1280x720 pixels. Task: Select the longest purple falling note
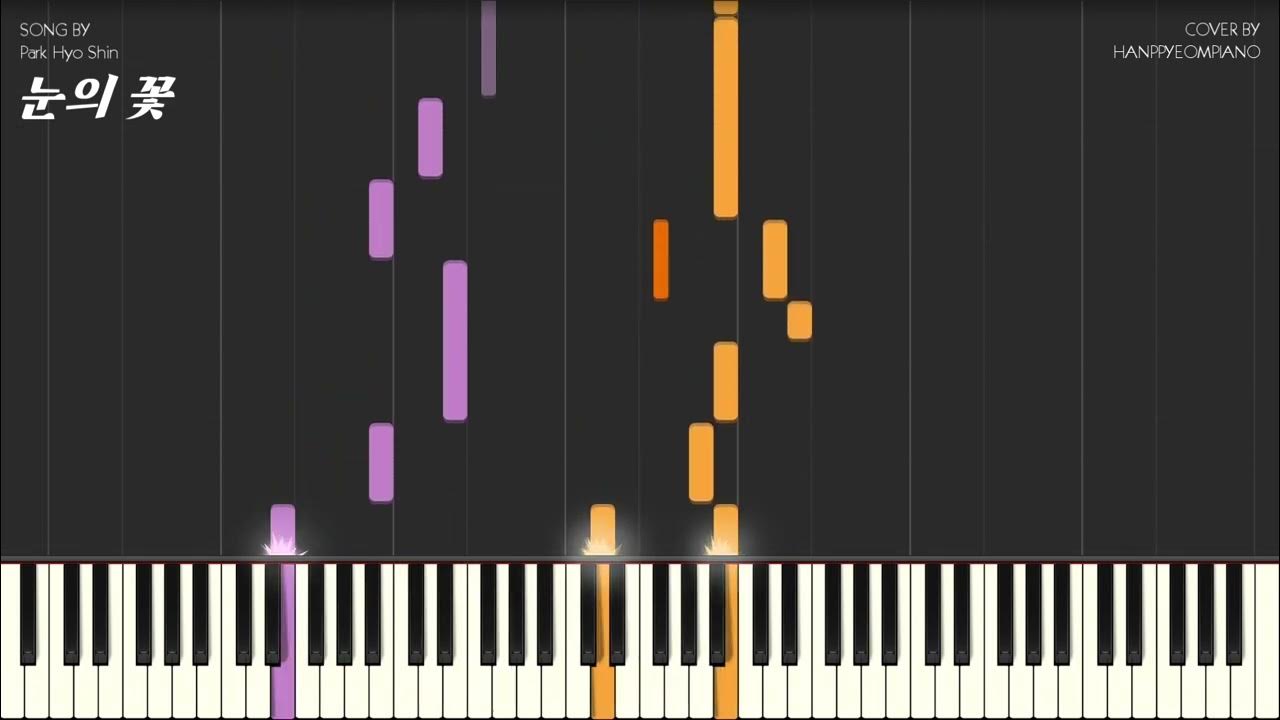[455, 341]
